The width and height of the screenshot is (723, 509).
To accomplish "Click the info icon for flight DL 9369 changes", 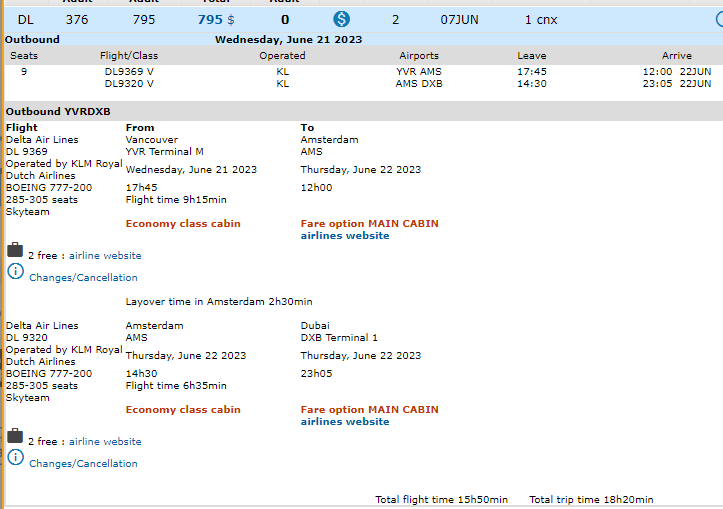I will [x=15, y=272].
